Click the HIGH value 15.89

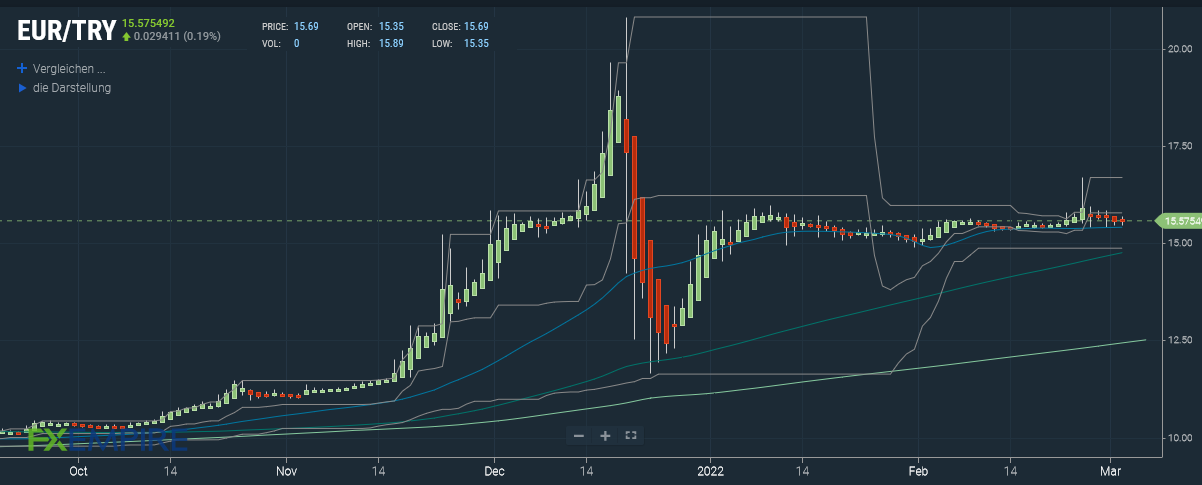pos(391,44)
